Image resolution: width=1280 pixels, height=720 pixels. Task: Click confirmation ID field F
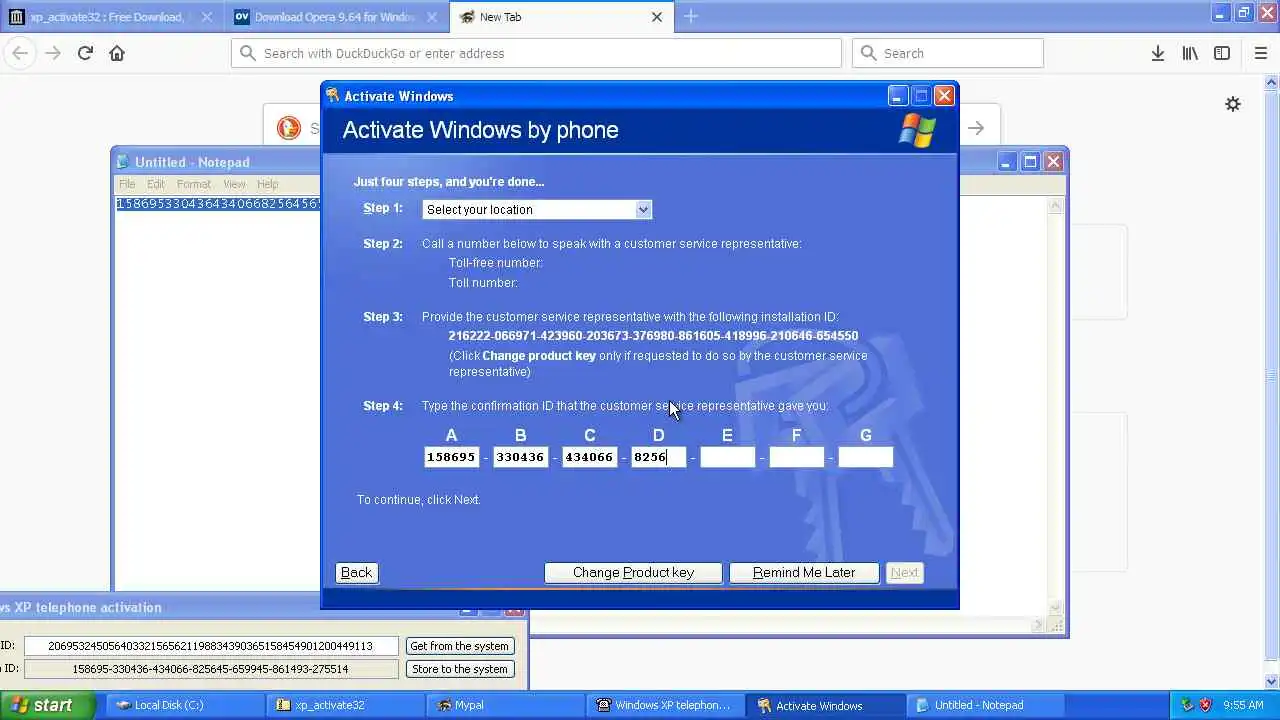point(796,457)
